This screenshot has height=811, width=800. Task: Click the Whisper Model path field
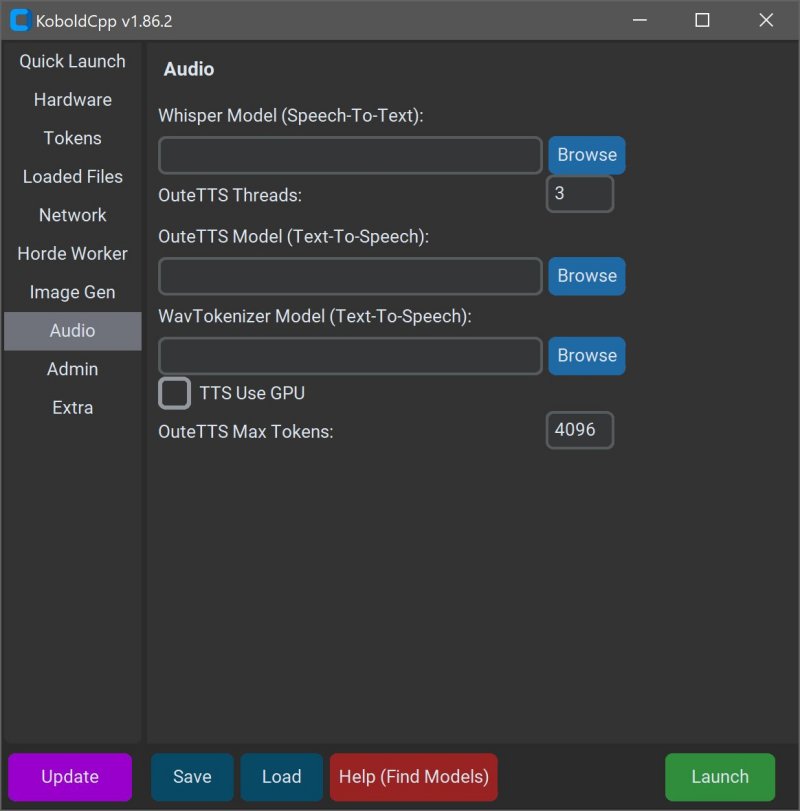[x=350, y=155]
